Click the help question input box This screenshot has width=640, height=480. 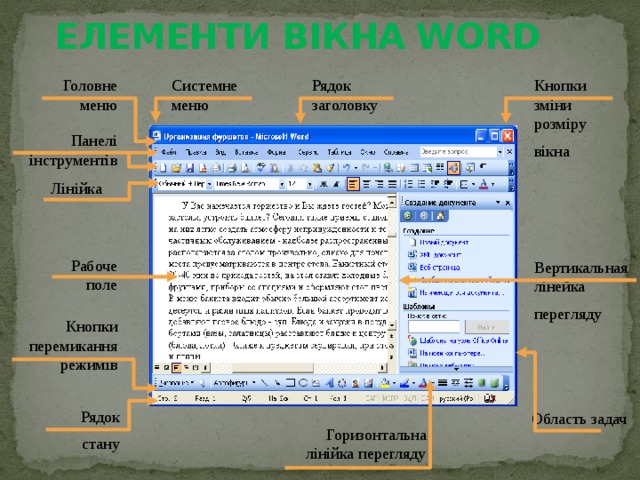click(458, 152)
